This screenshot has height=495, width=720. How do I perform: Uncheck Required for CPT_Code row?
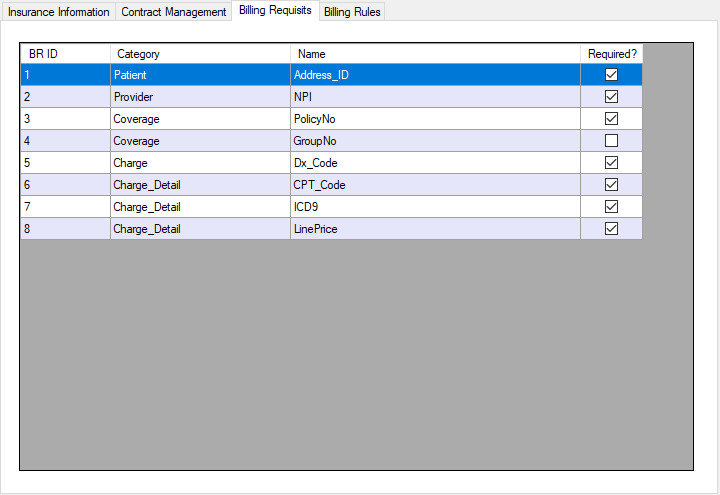pos(611,185)
